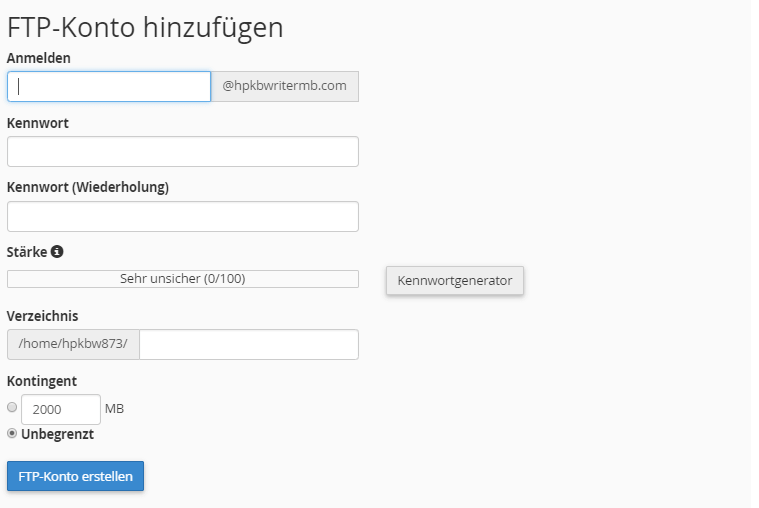Click the quota field showing 2000

(x=61, y=409)
